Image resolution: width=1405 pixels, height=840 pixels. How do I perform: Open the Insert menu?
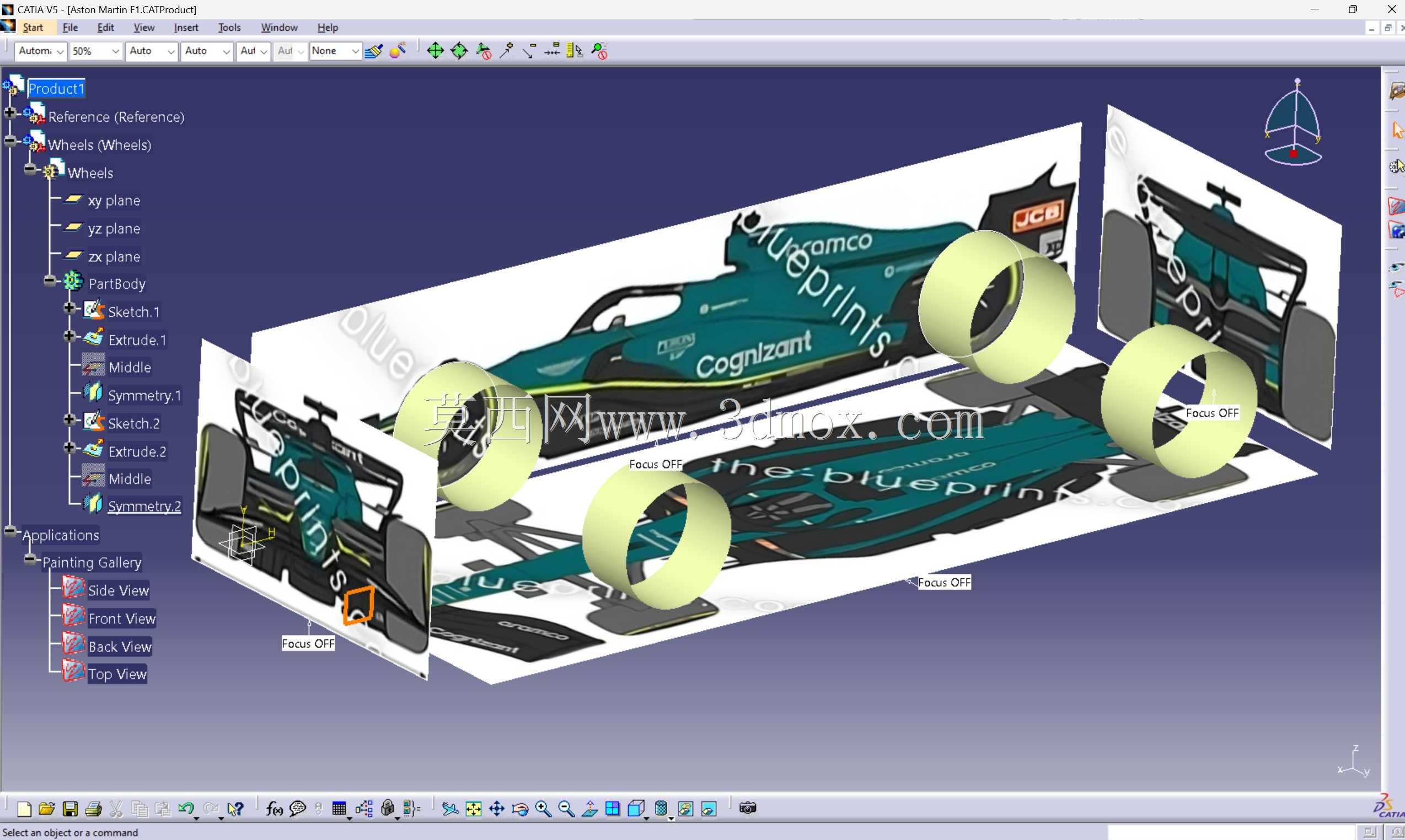[x=186, y=27]
